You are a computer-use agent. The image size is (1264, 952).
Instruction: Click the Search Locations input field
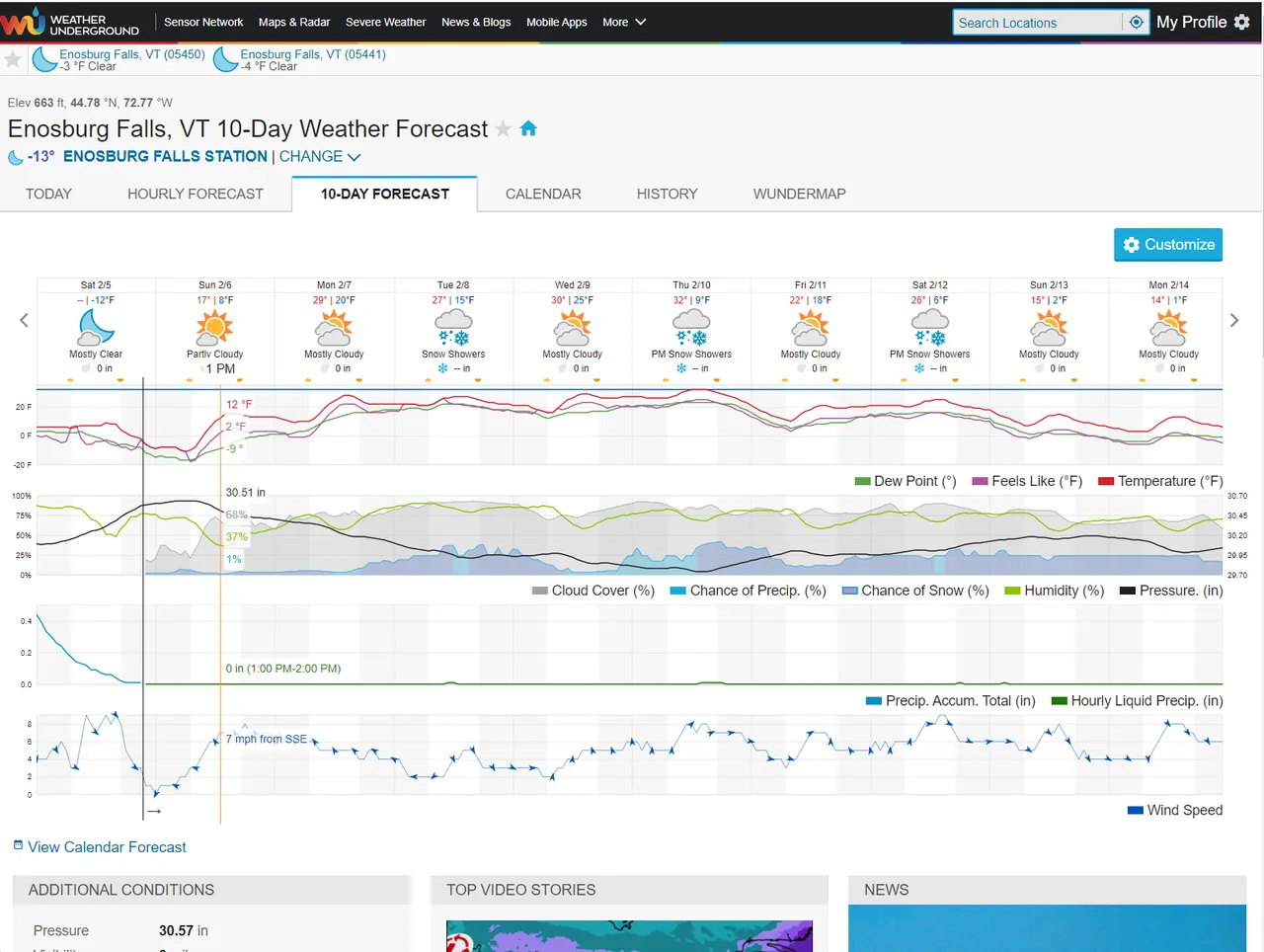pyautogui.click(x=1037, y=22)
